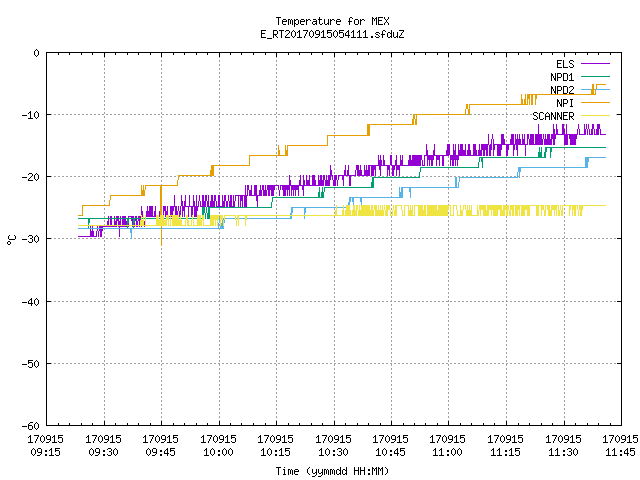Viewport: 640px width, 480px height.
Task: Click the chart title 'Temperature for MEX'
Action: [x=332, y=21]
